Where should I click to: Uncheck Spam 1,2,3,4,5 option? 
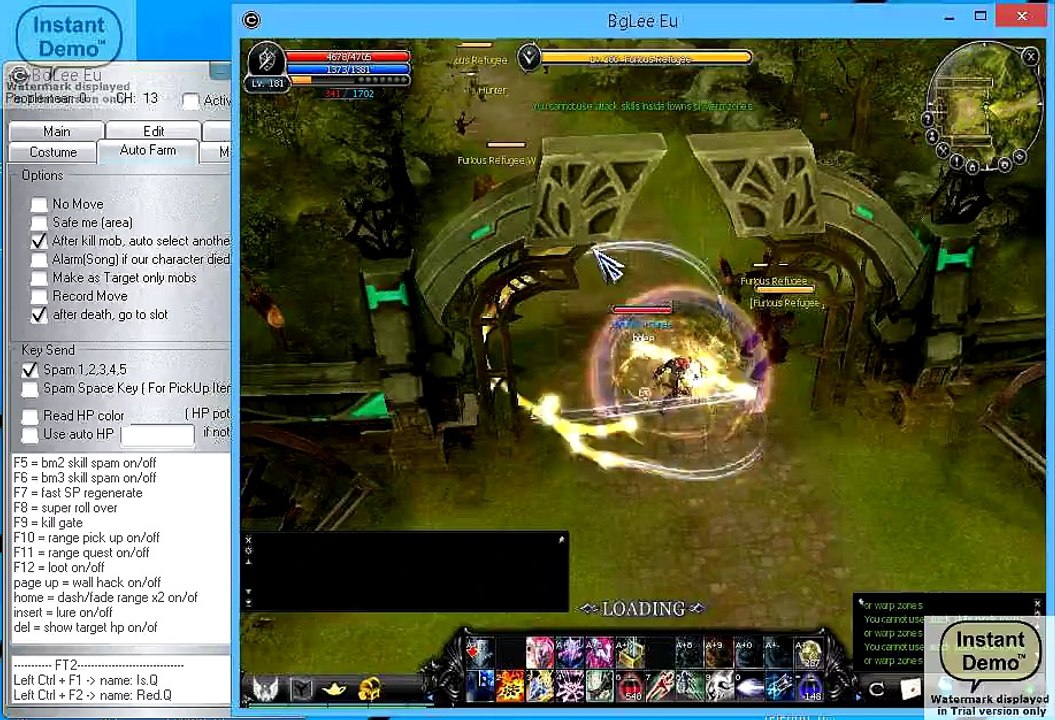pos(30,370)
